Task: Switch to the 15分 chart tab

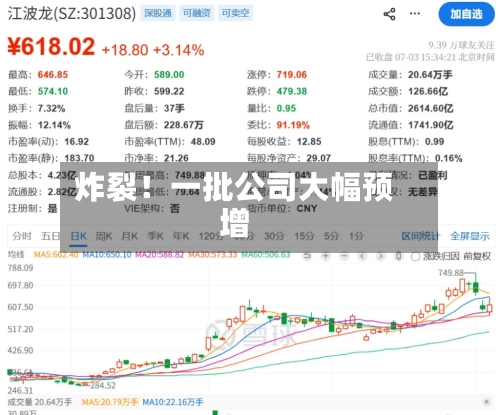Action: [x=304, y=236]
